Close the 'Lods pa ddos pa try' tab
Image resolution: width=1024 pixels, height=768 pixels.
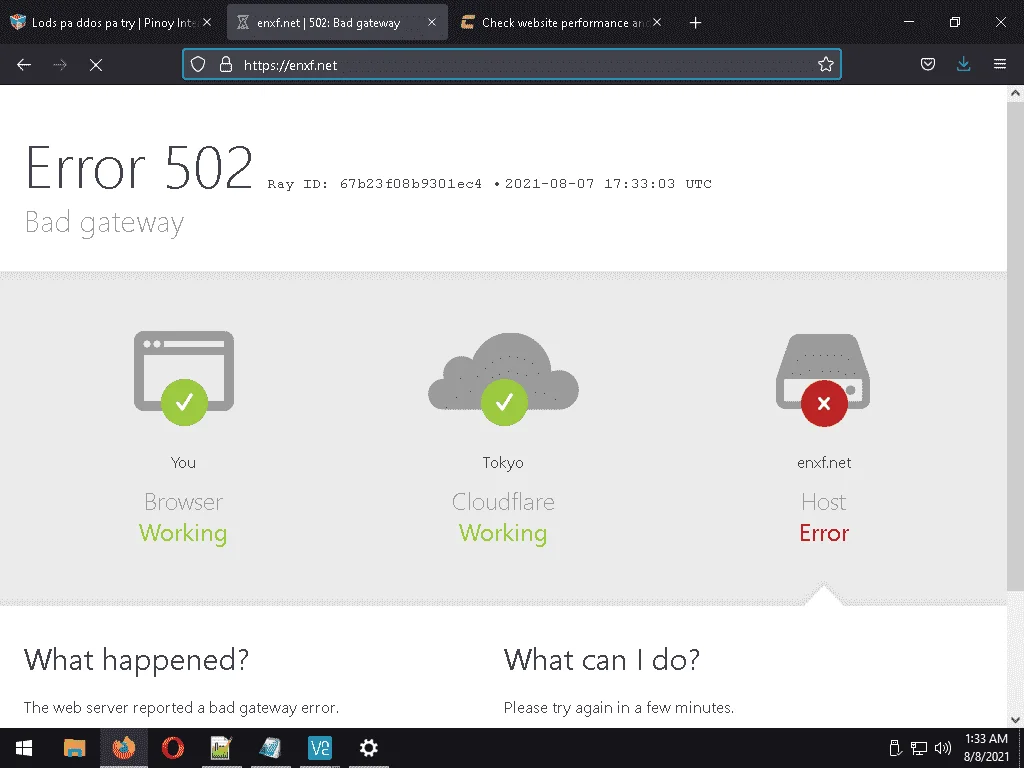(207, 22)
